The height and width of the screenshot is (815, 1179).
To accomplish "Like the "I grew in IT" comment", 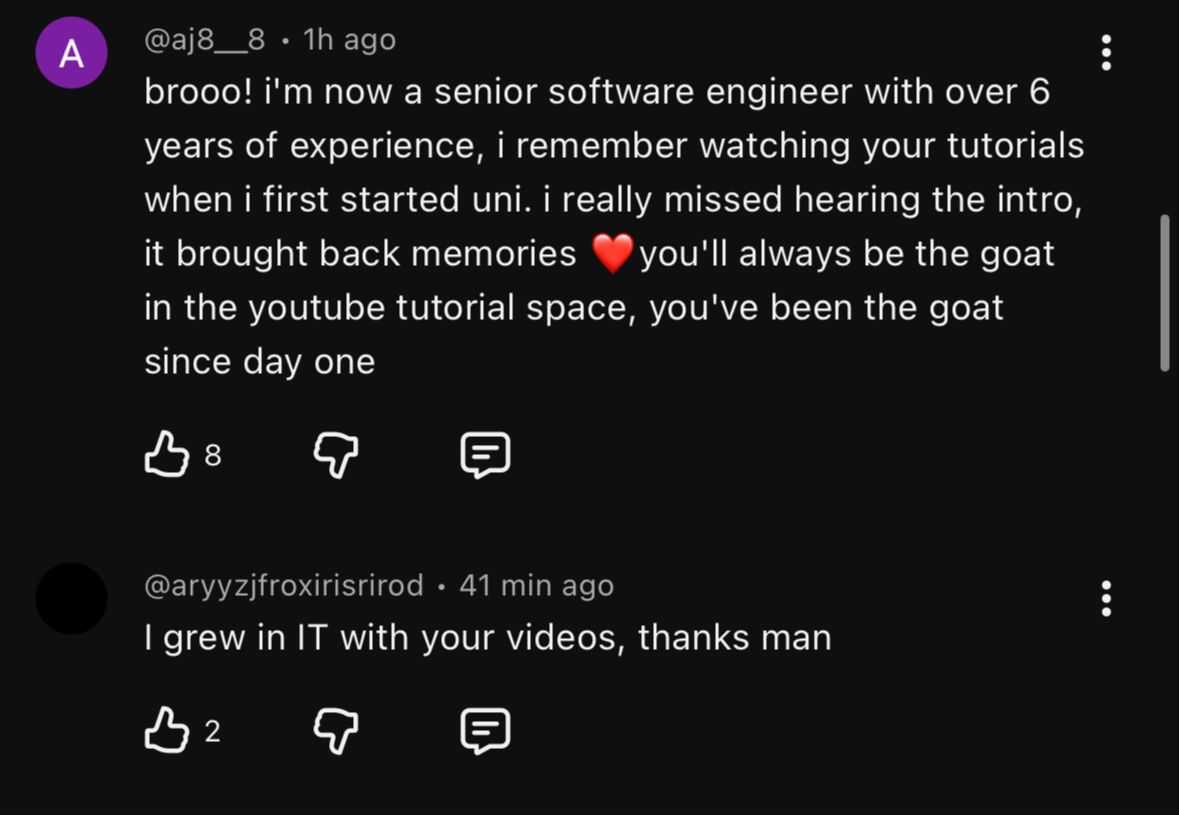I will click(167, 732).
